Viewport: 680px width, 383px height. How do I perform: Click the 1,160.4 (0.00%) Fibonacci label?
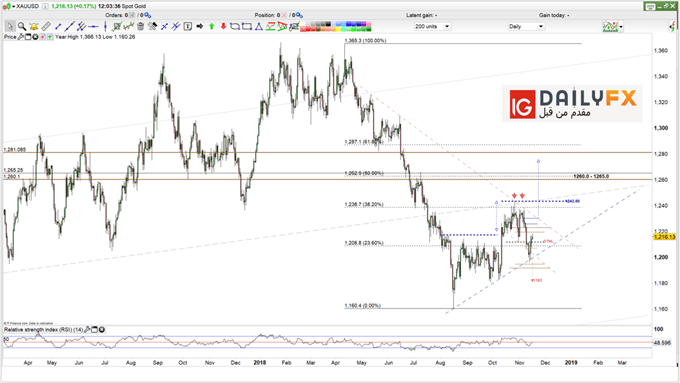coord(363,305)
